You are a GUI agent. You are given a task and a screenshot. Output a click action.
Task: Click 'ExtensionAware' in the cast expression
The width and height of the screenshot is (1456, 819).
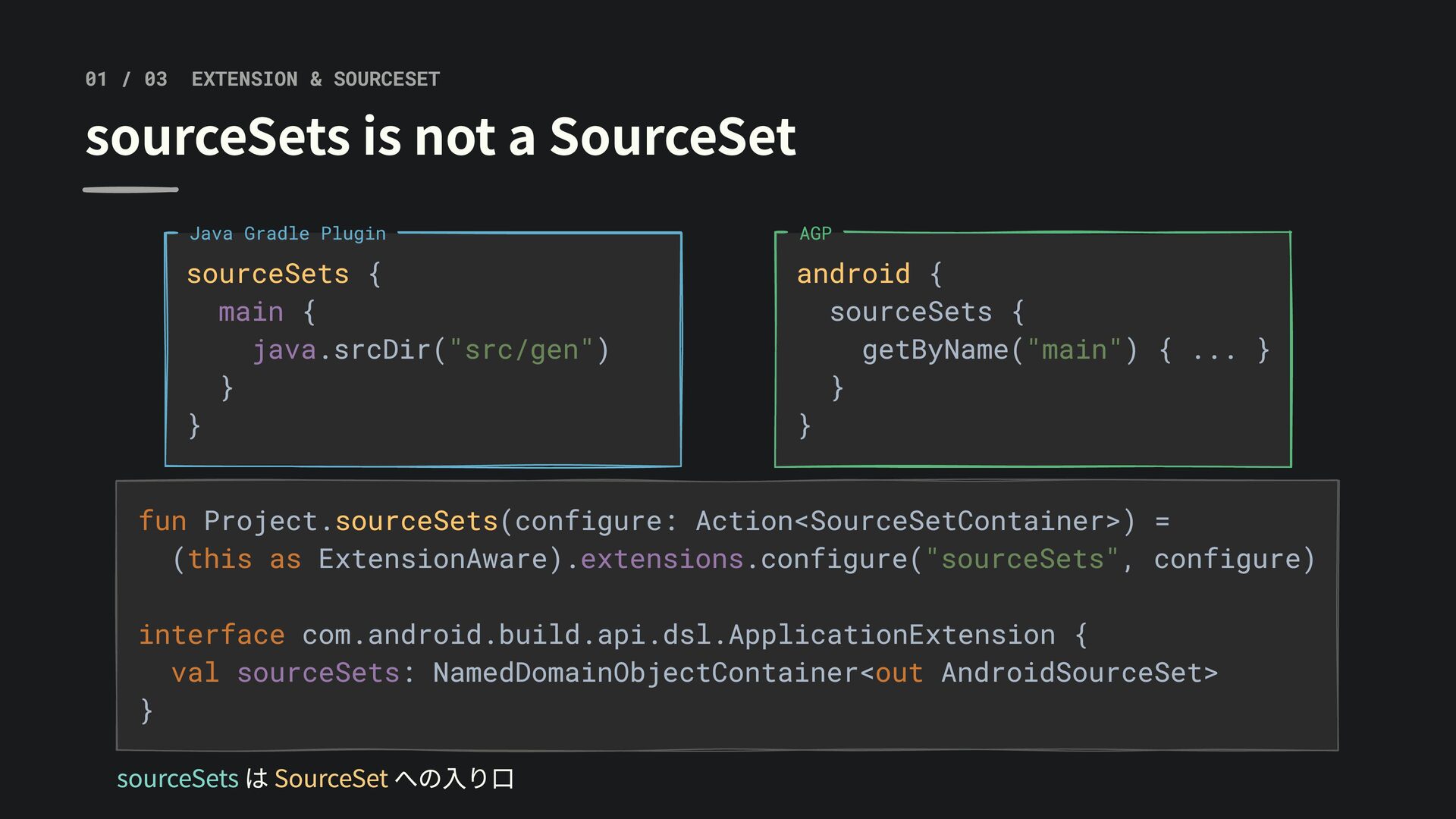(432, 559)
